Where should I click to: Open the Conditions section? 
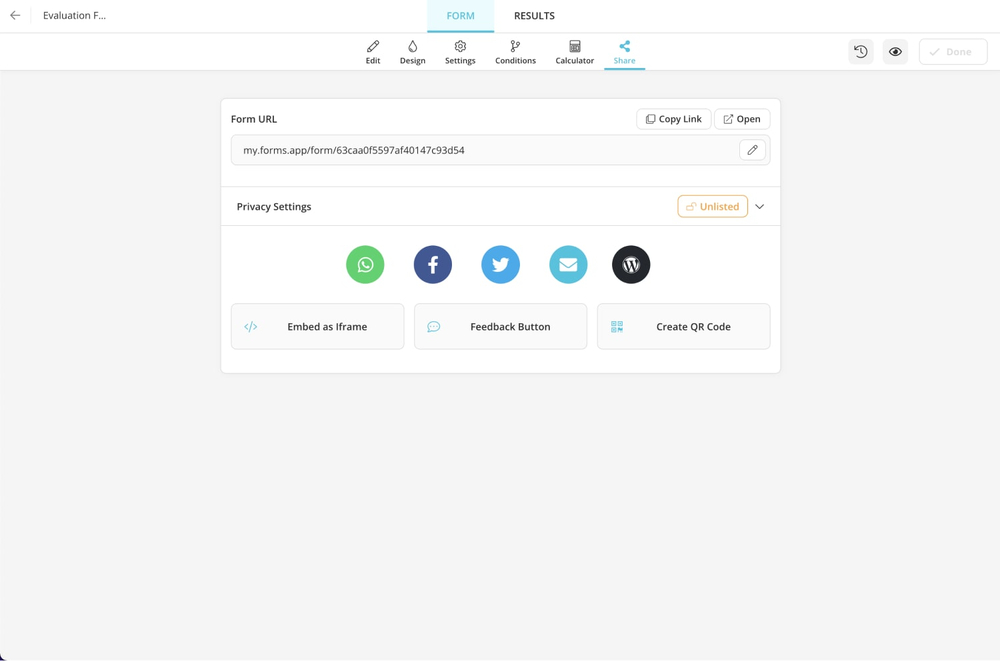click(x=515, y=52)
